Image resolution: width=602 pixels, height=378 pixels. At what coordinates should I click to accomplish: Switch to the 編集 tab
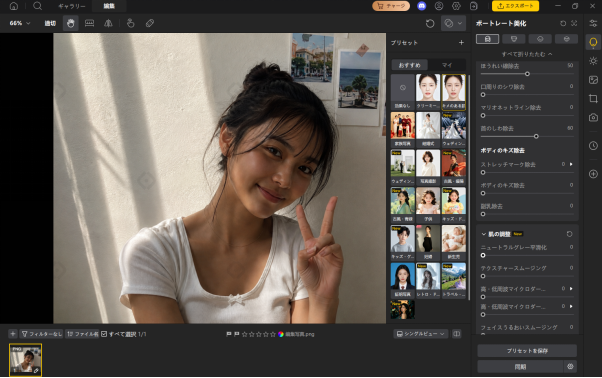pyautogui.click(x=109, y=6)
